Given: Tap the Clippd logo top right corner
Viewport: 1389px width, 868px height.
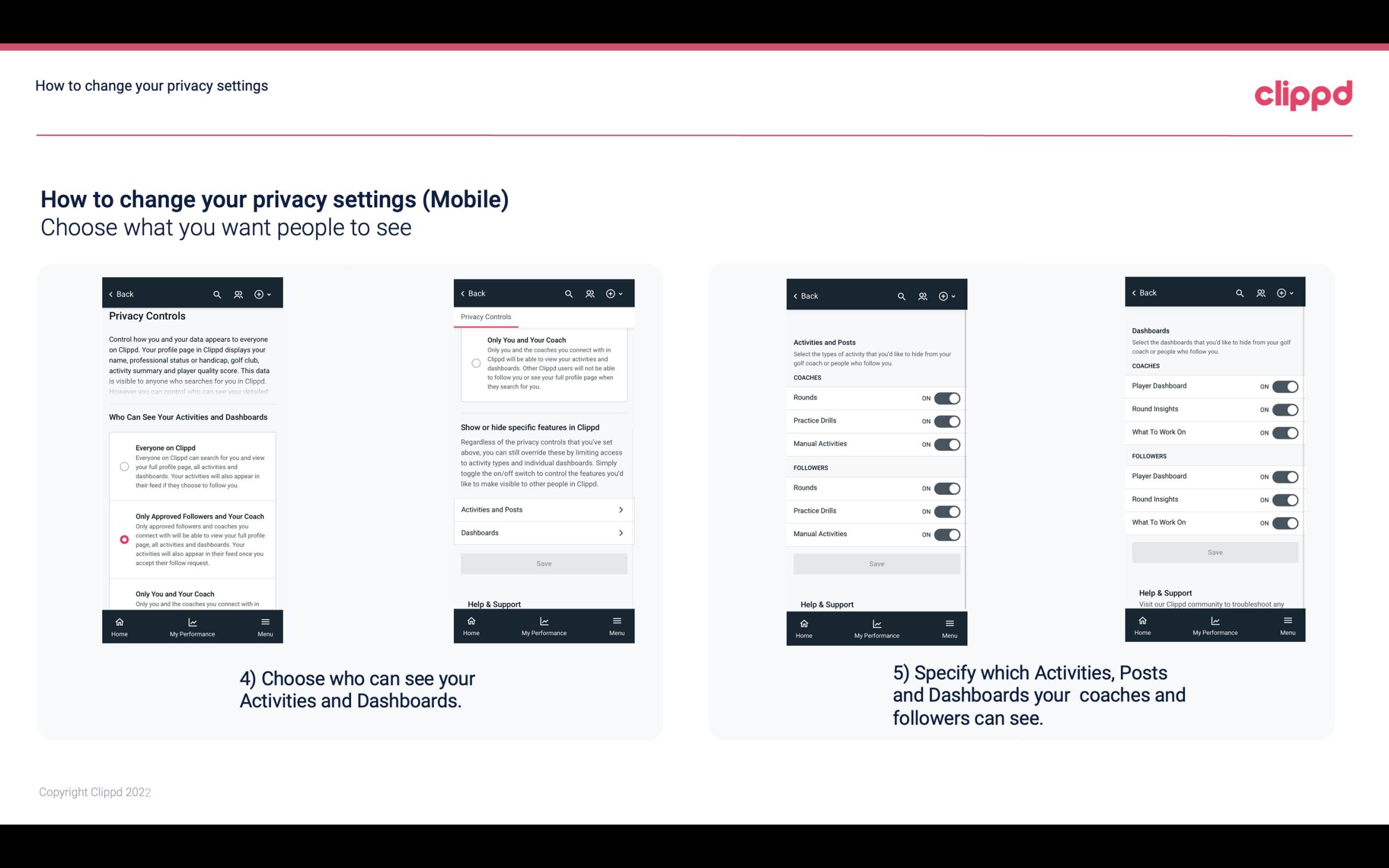Looking at the screenshot, I should pos(1303,93).
